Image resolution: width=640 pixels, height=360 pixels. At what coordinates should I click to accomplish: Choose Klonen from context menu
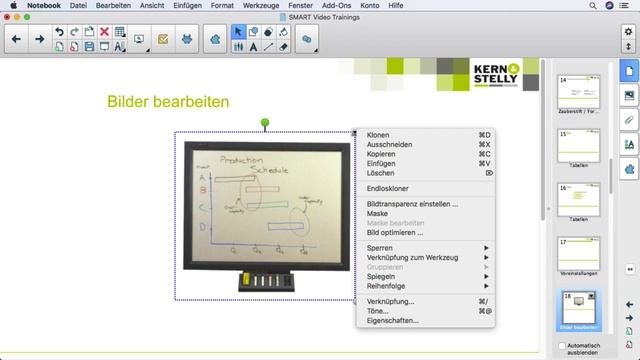tap(425, 135)
